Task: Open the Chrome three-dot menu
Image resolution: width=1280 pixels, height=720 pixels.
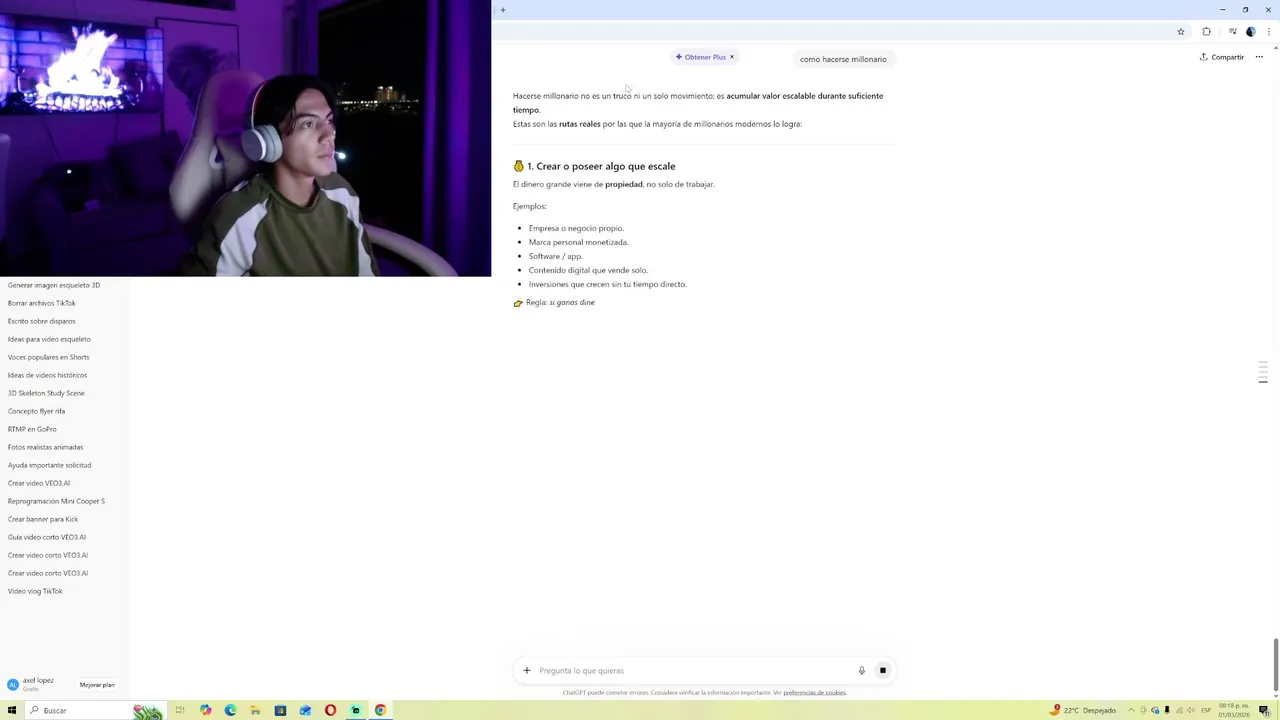Action: click(1268, 32)
